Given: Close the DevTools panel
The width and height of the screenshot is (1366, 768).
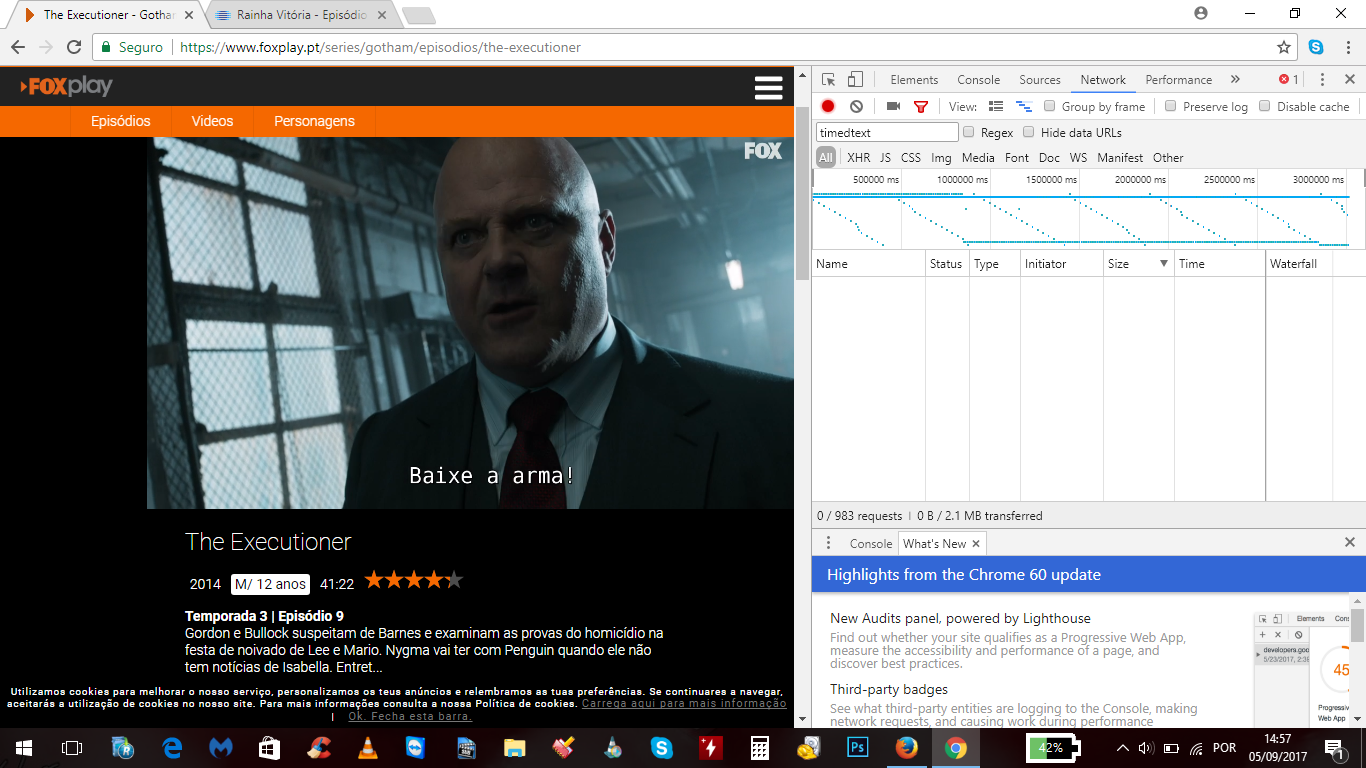Looking at the screenshot, I should pyautogui.click(x=1349, y=80).
